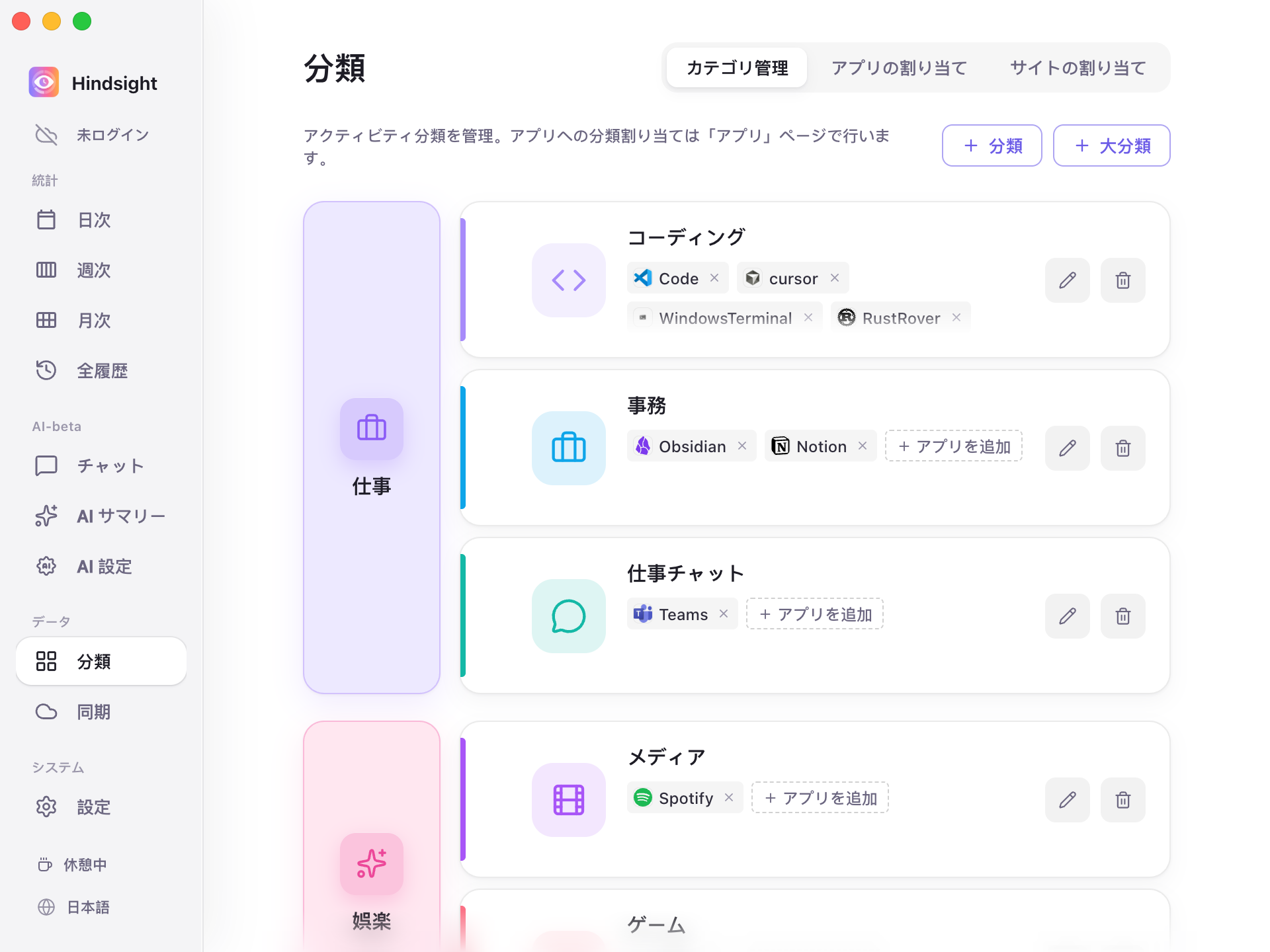Add a new 大分類 group
The width and height of the screenshot is (1270, 952).
(1112, 145)
